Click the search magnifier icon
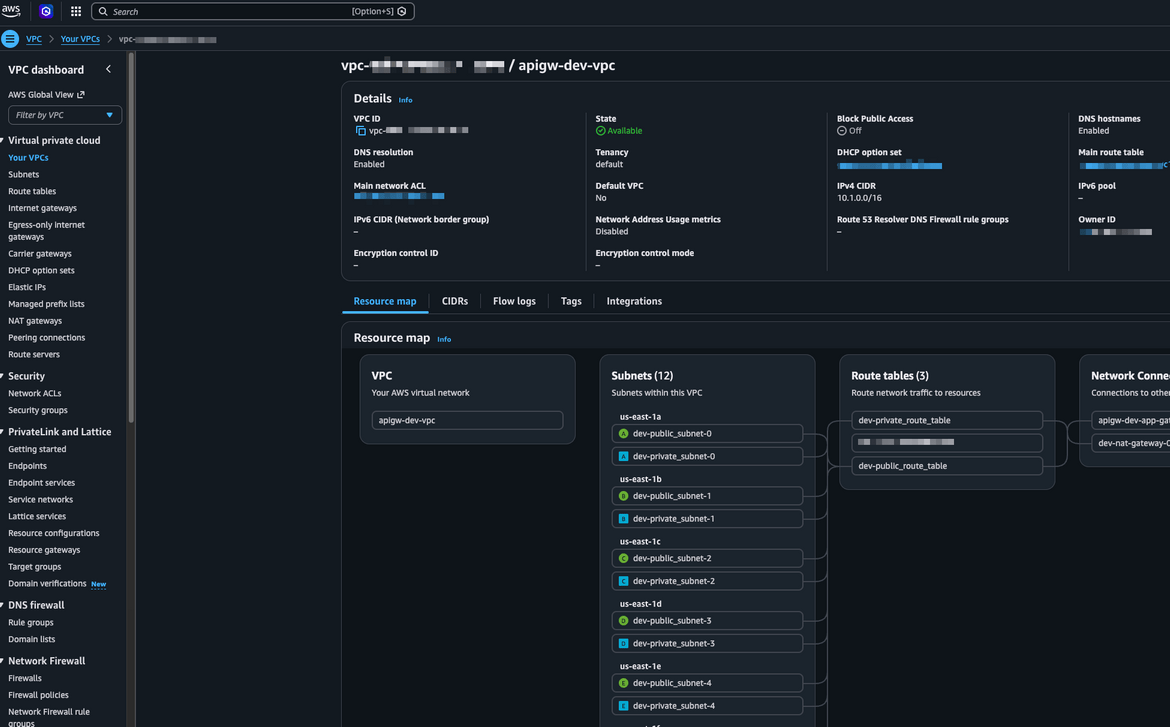The image size is (1170, 727). [103, 11]
